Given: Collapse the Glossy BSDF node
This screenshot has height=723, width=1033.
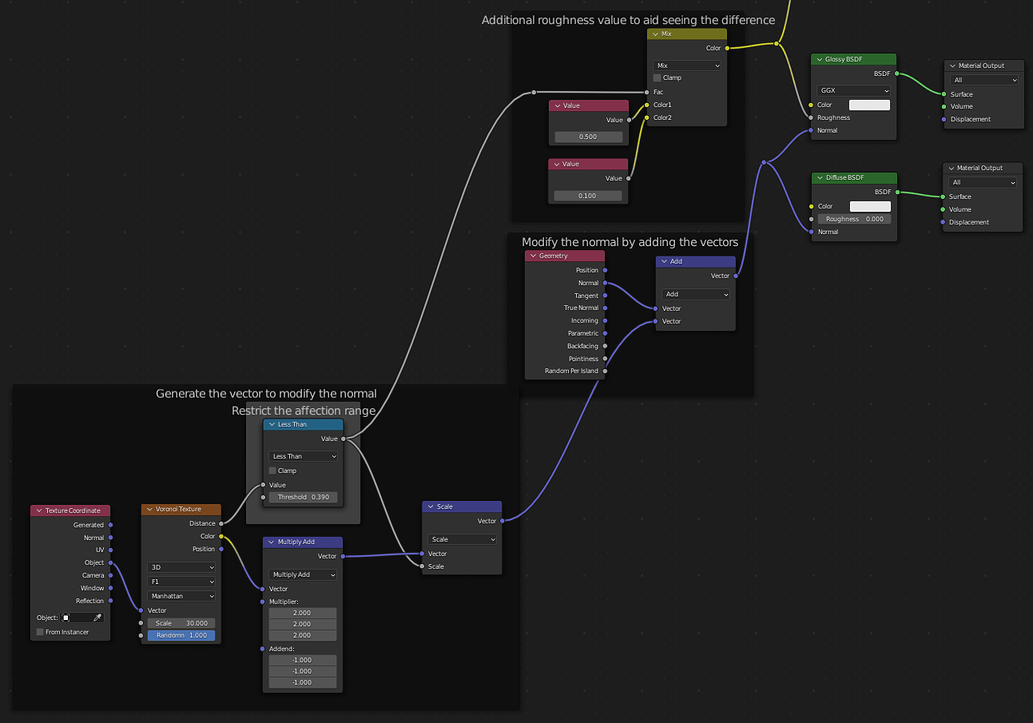Looking at the screenshot, I should [x=820, y=59].
